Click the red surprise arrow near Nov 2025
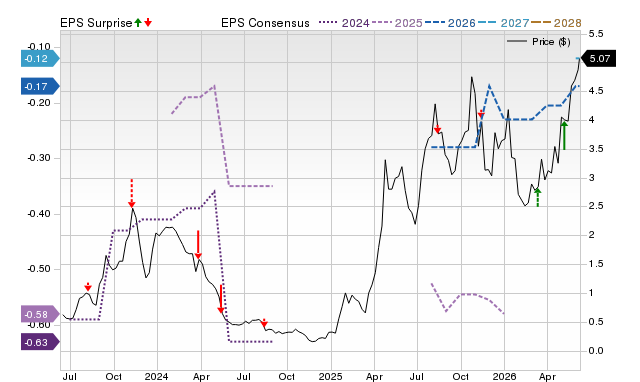The width and height of the screenshot is (640, 382). point(481,114)
